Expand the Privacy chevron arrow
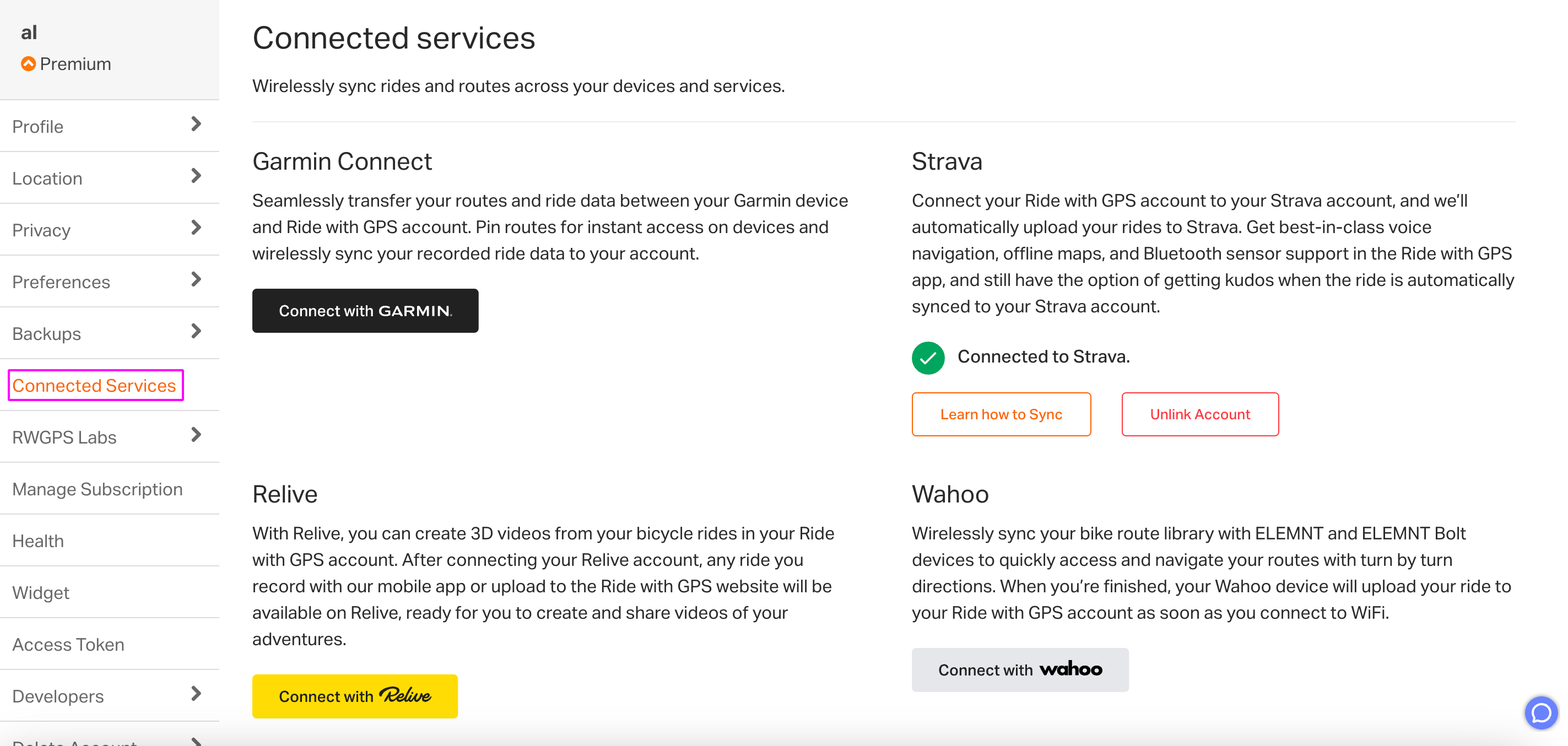Screen dimensions: 1568x746 coord(196,228)
